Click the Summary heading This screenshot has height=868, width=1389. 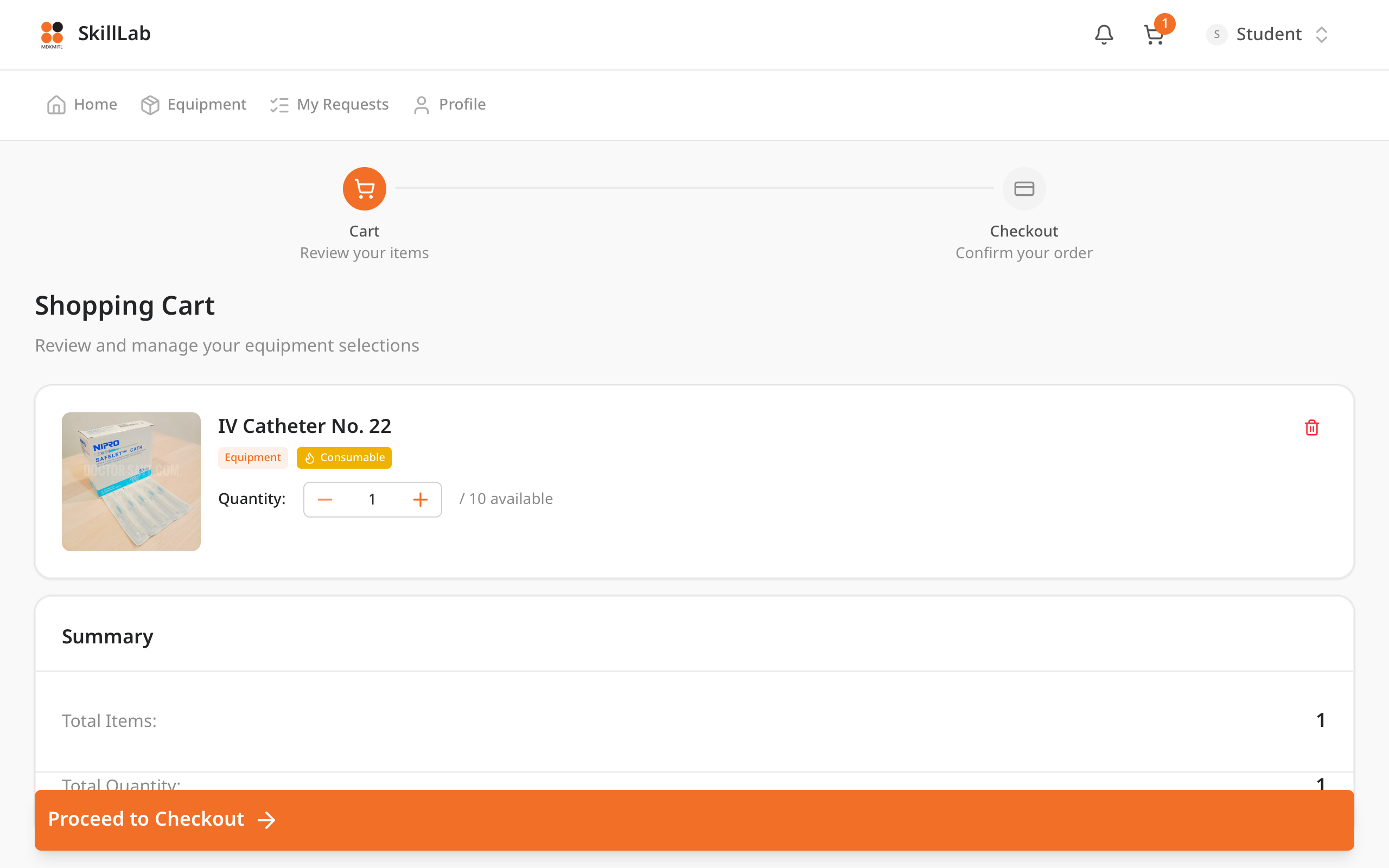107,637
